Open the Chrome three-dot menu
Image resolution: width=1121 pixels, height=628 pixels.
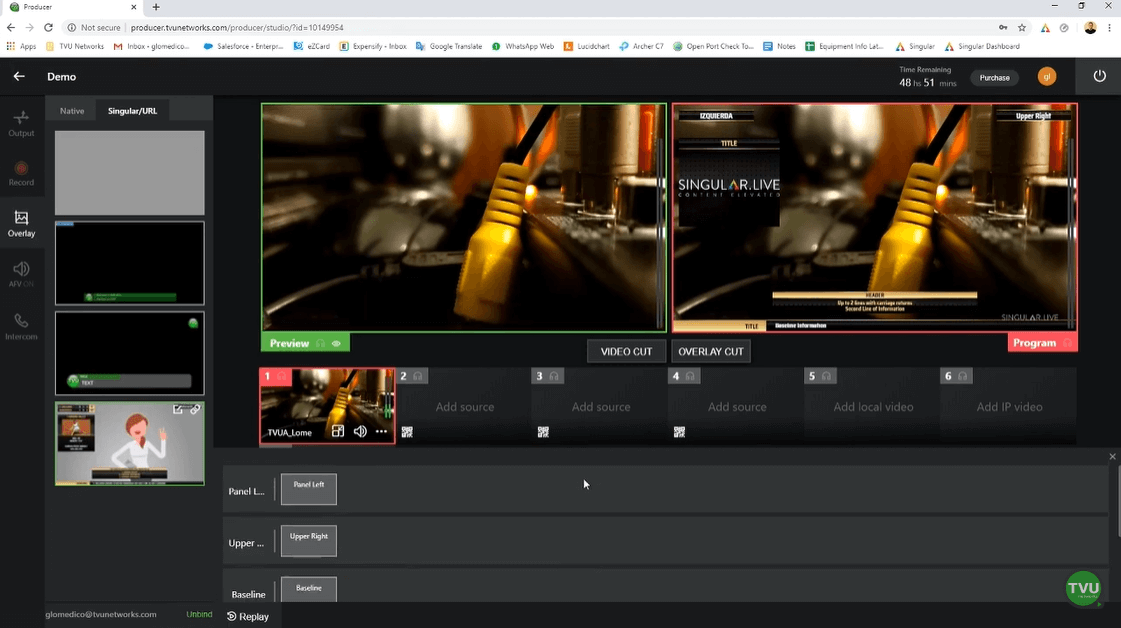[x=1110, y=27]
